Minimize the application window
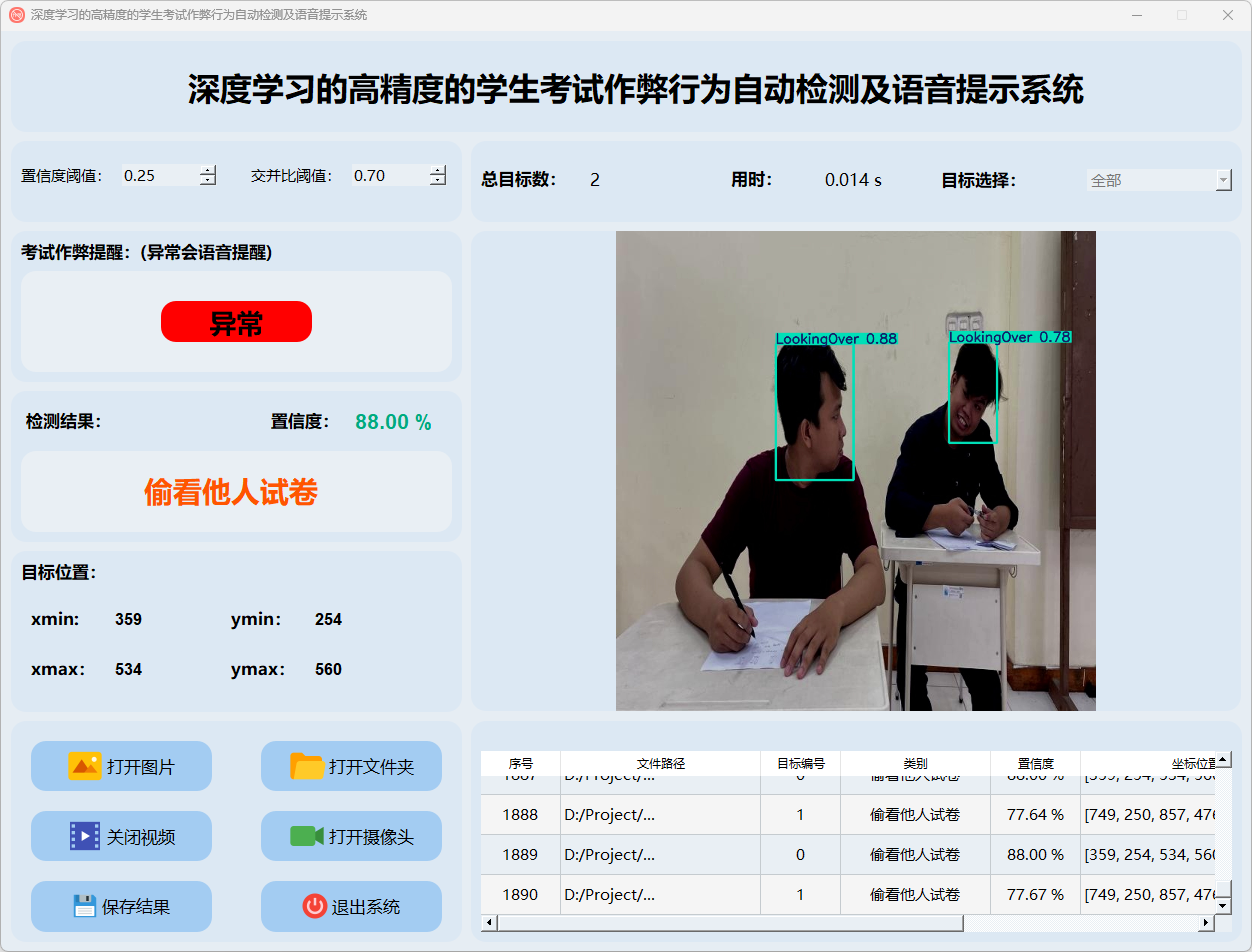Image resolution: width=1252 pixels, height=952 pixels. tap(1137, 15)
